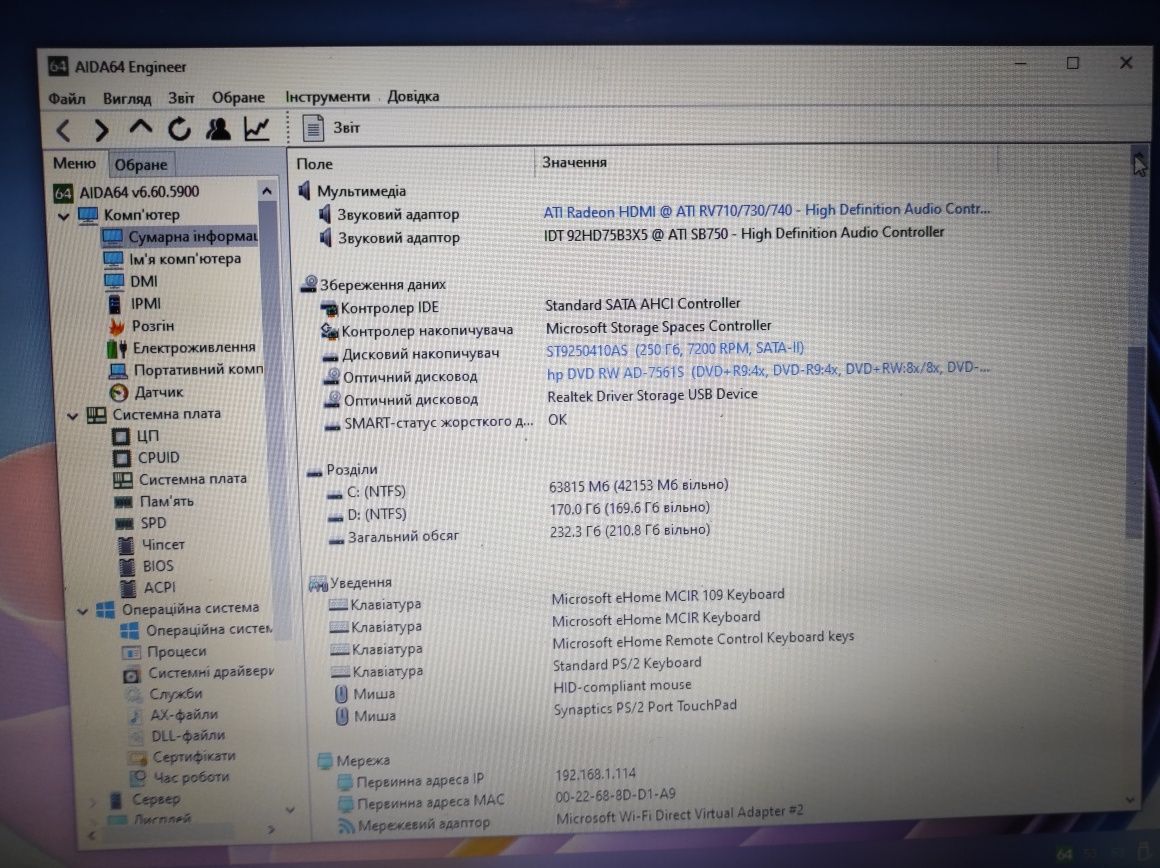Open the DLL-файли tree item
Viewport: 1160px width, 868px height.
tap(177, 736)
